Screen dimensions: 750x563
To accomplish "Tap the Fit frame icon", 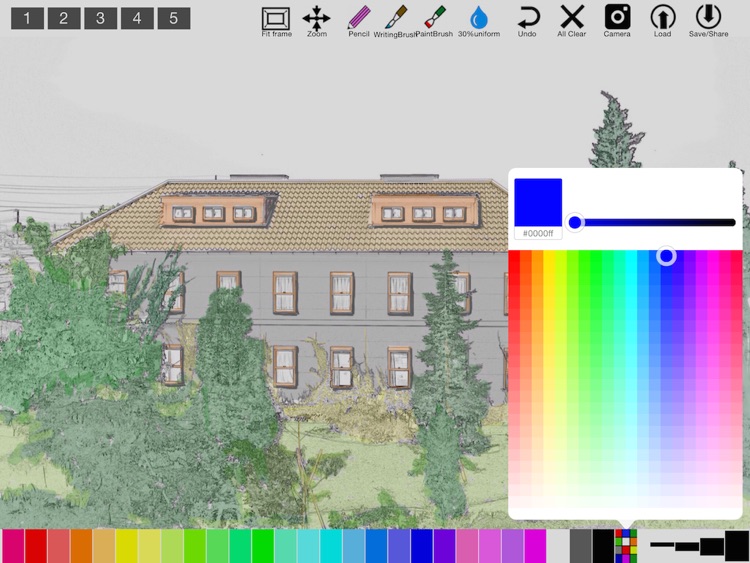I will (276, 19).
